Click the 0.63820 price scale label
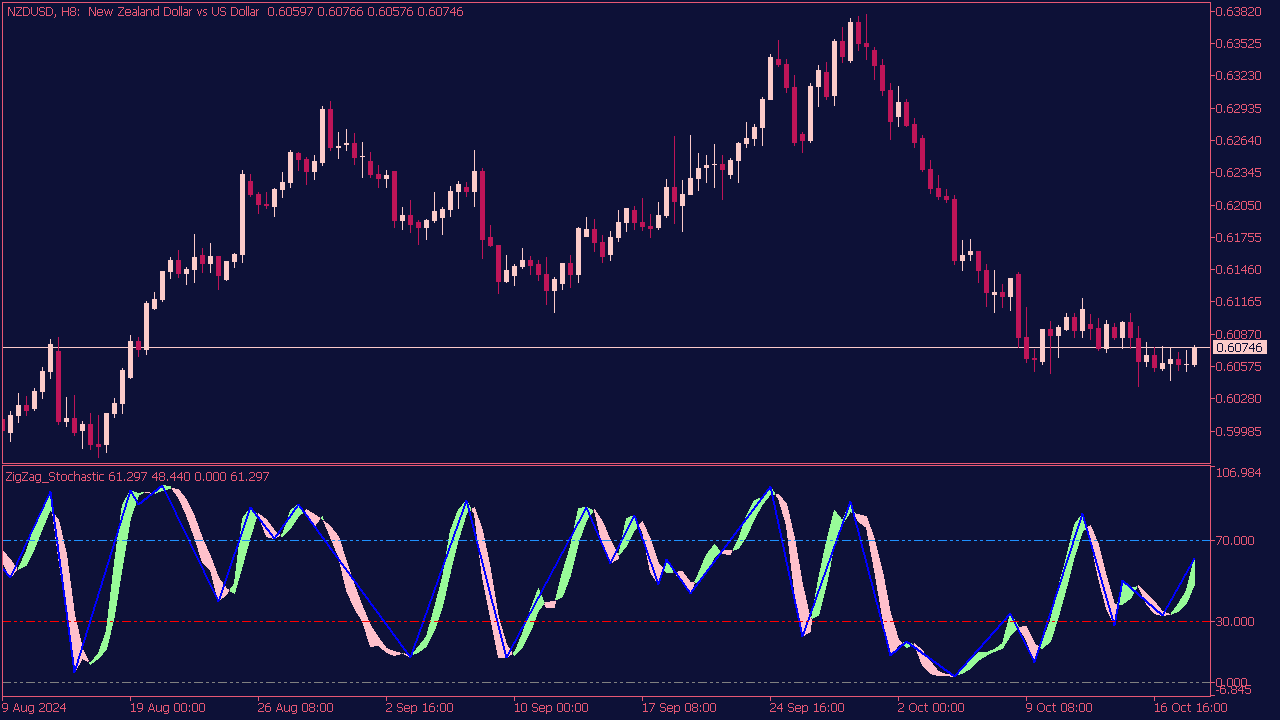Viewport: 1280px width, 720px height. coord(1238,12)
